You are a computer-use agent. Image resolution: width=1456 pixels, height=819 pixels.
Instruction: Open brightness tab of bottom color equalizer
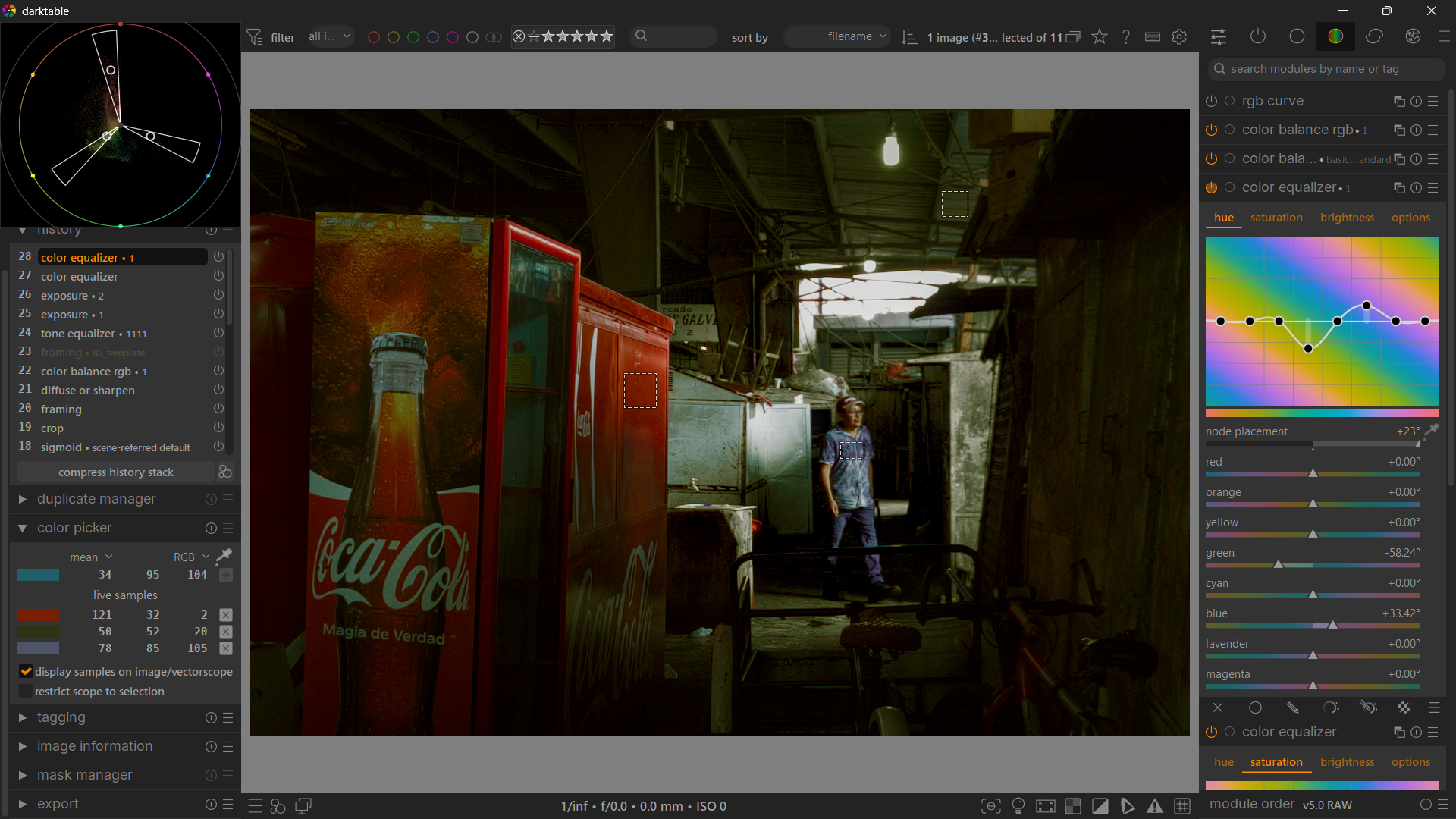[1347, 762]
